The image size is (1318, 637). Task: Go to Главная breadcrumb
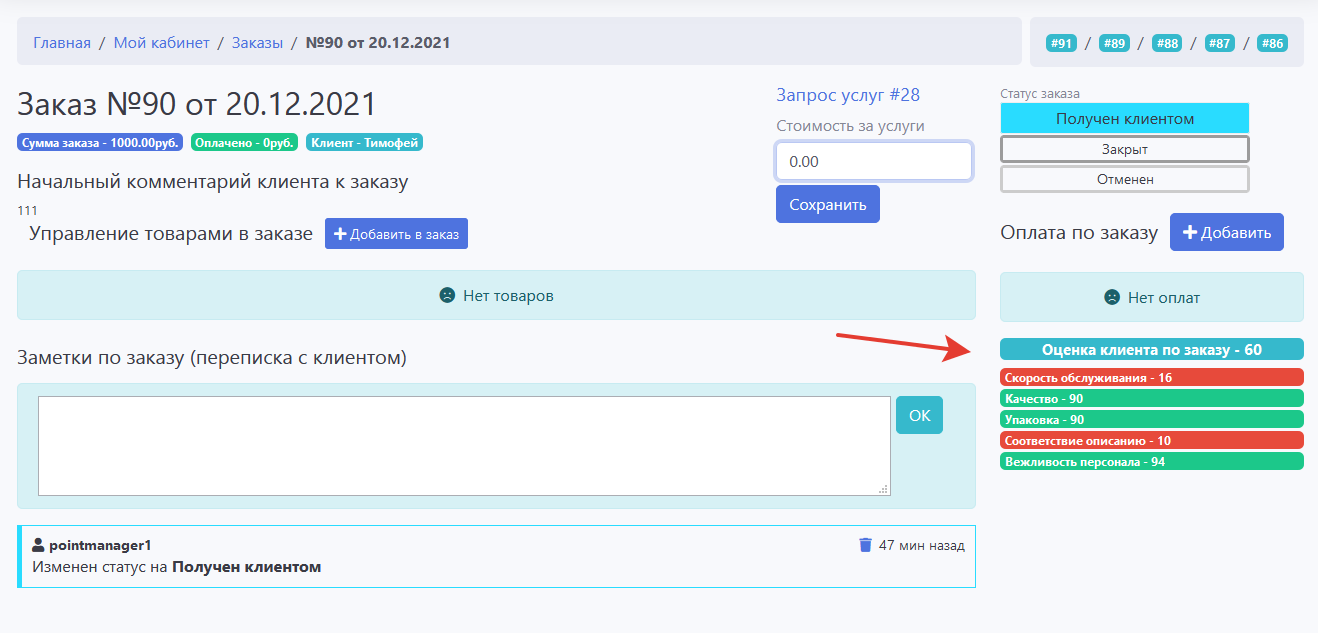pyautogui.click(x=62, y=42)
